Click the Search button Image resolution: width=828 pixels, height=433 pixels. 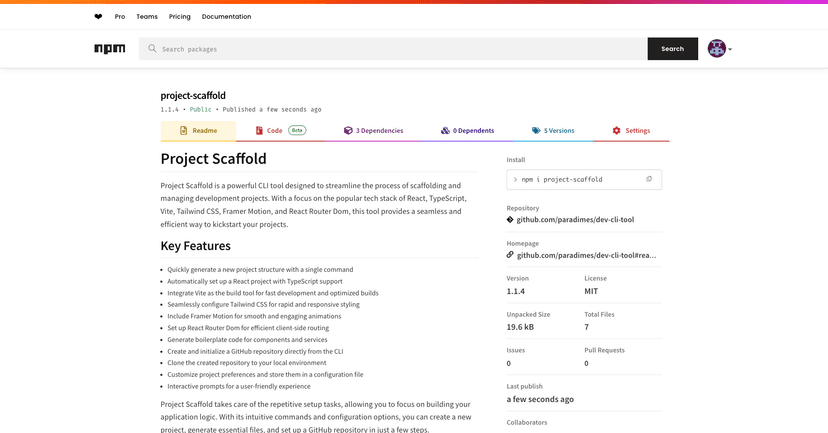(672, 49)
